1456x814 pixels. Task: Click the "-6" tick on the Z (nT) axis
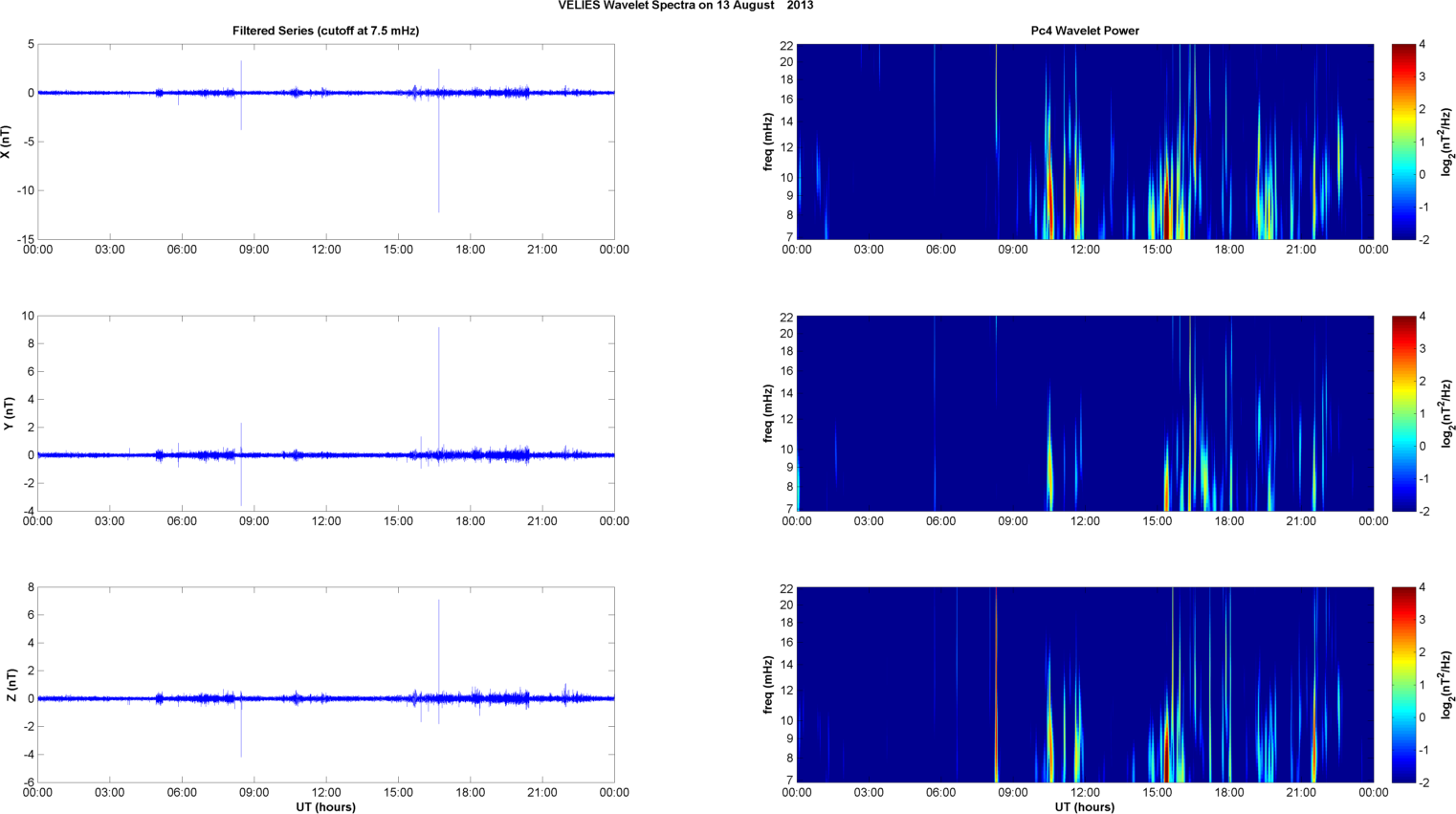[29, 782]
